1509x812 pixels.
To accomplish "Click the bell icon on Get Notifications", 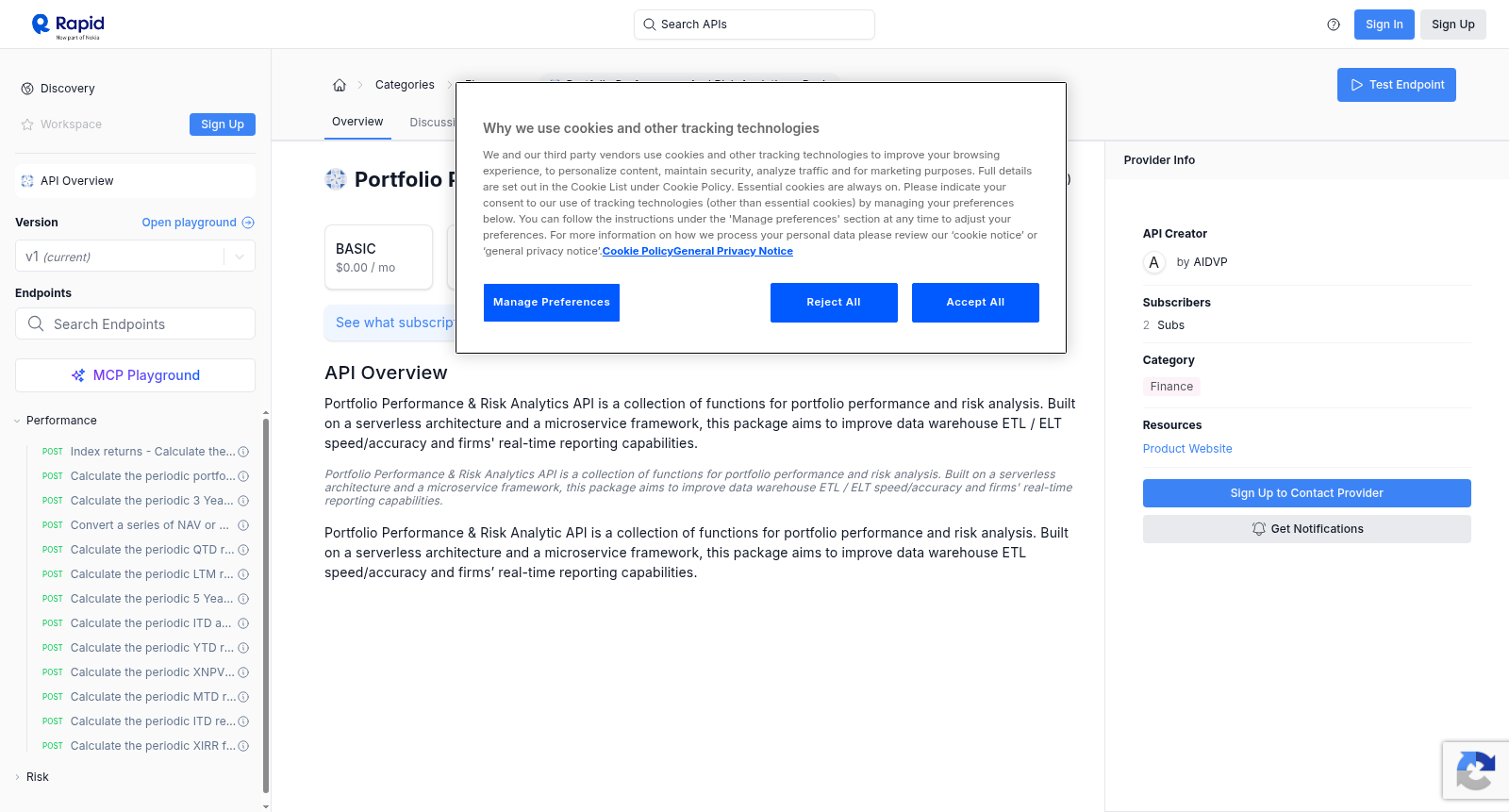I will point(1259,529).
